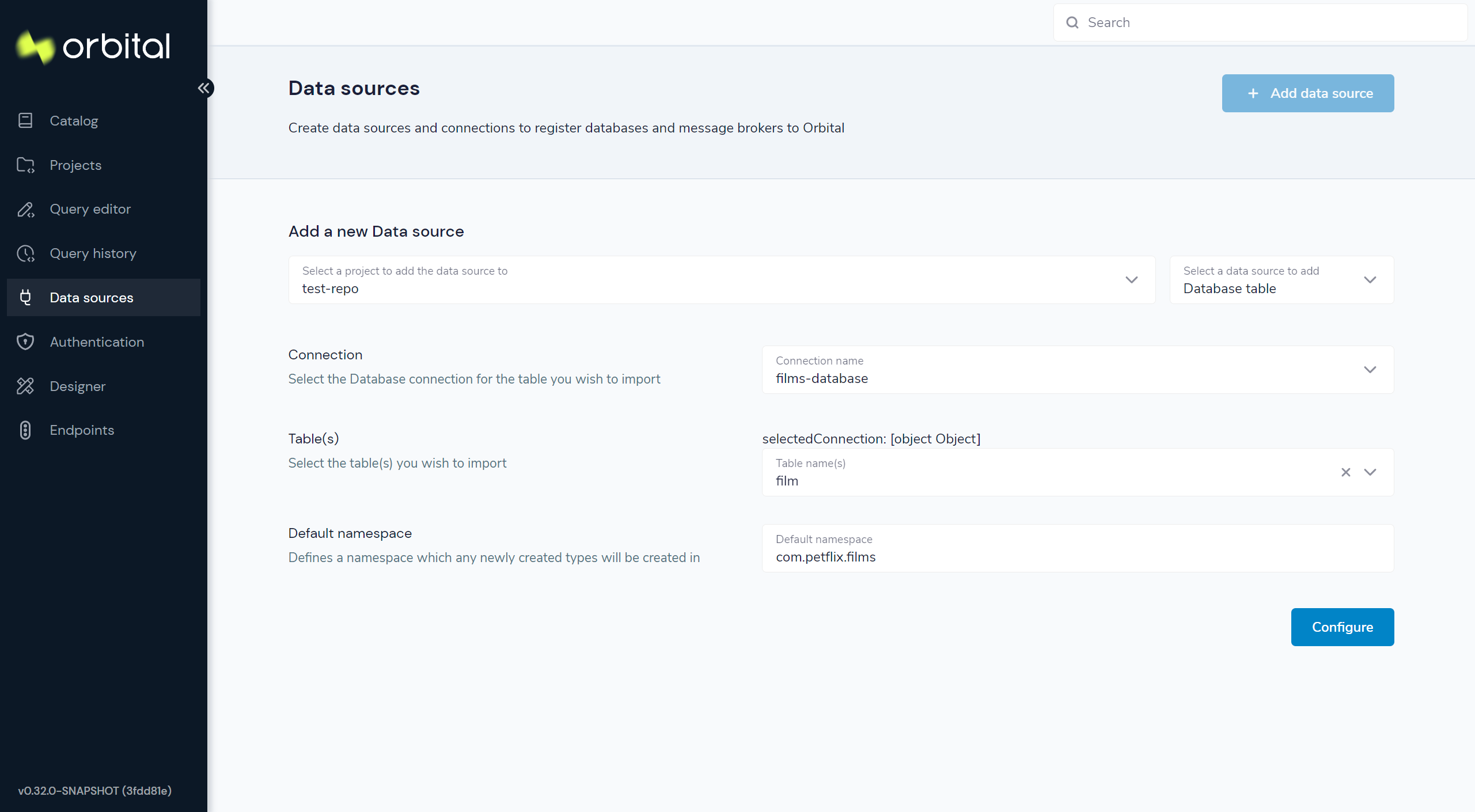This screenshot has width=1475, height=812.
Task: Click the Query history clock icon
Action: coord(25,253)
